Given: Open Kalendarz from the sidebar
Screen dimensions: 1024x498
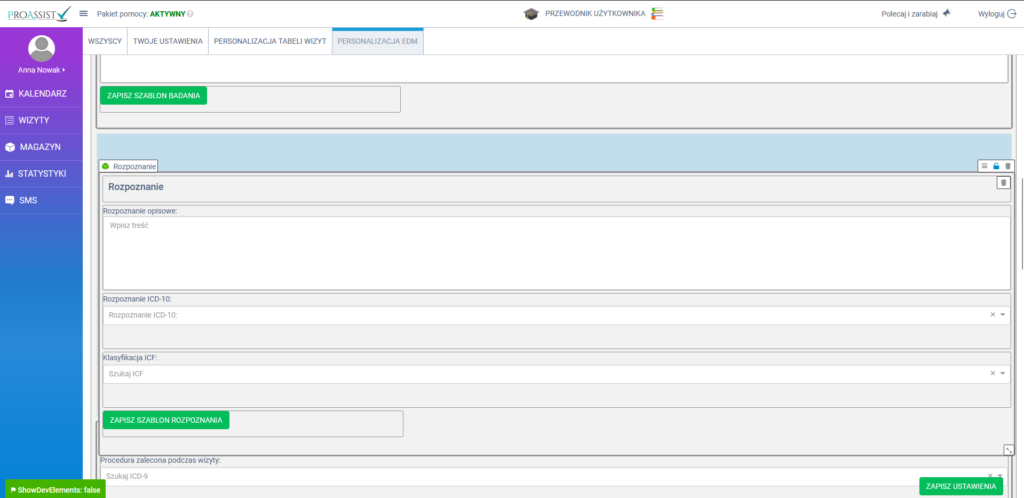Looking at the screenshot, I should 42,93.
